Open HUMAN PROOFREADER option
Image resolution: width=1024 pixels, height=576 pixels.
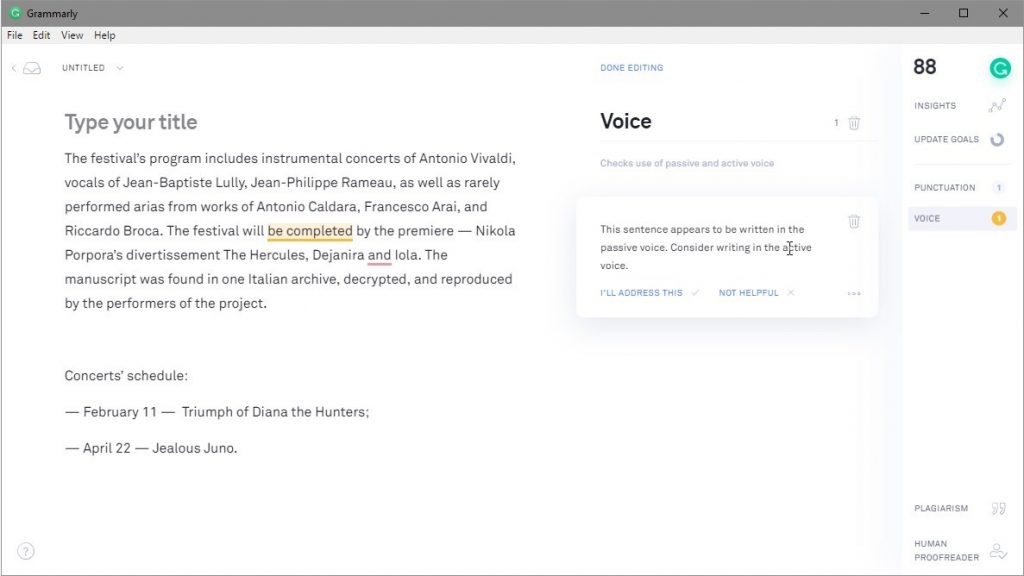pyautogui.click(x=946, y=551)
